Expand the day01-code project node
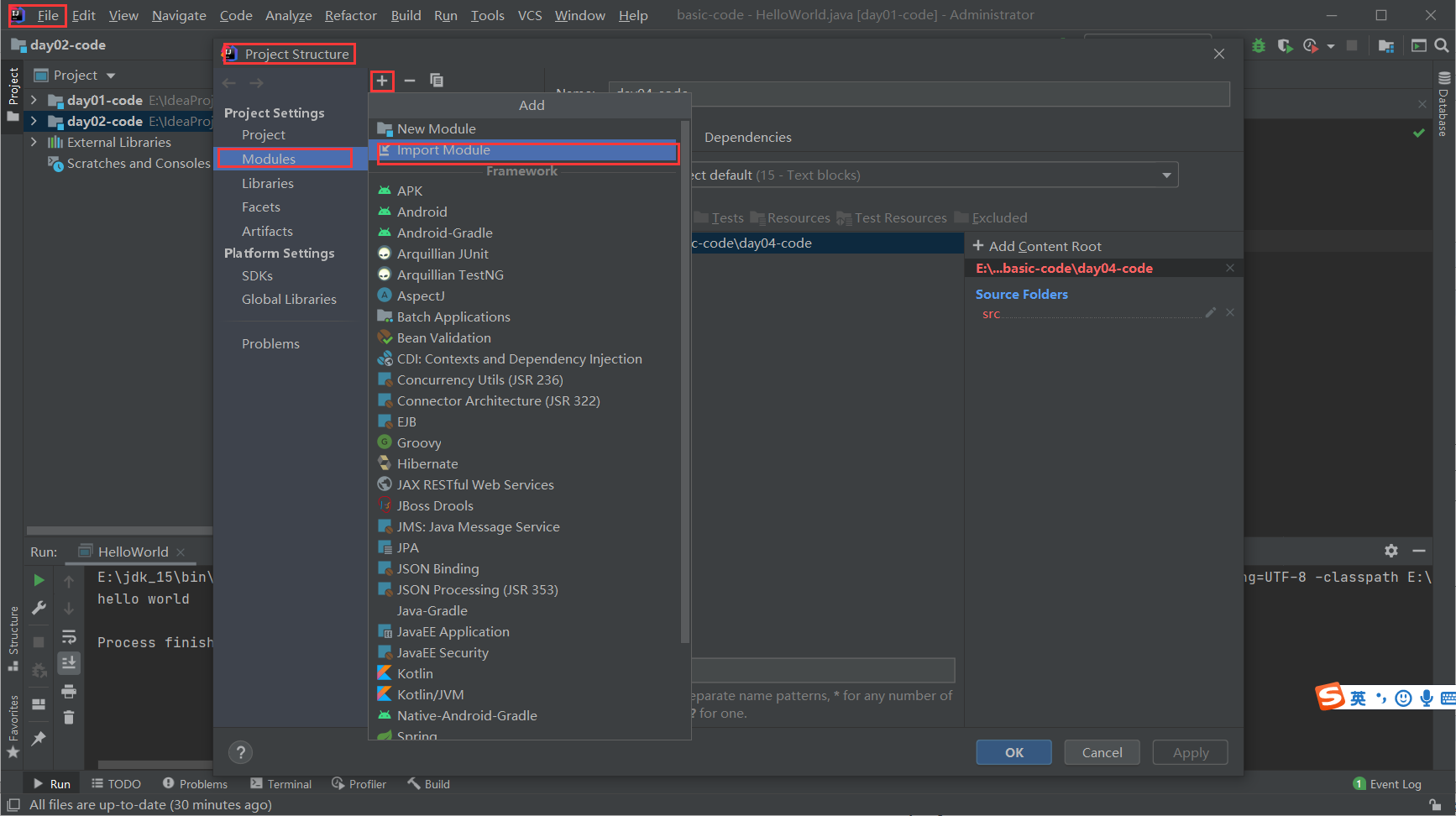The width and height of the screenshot is (1456, 816). [34, 100]
